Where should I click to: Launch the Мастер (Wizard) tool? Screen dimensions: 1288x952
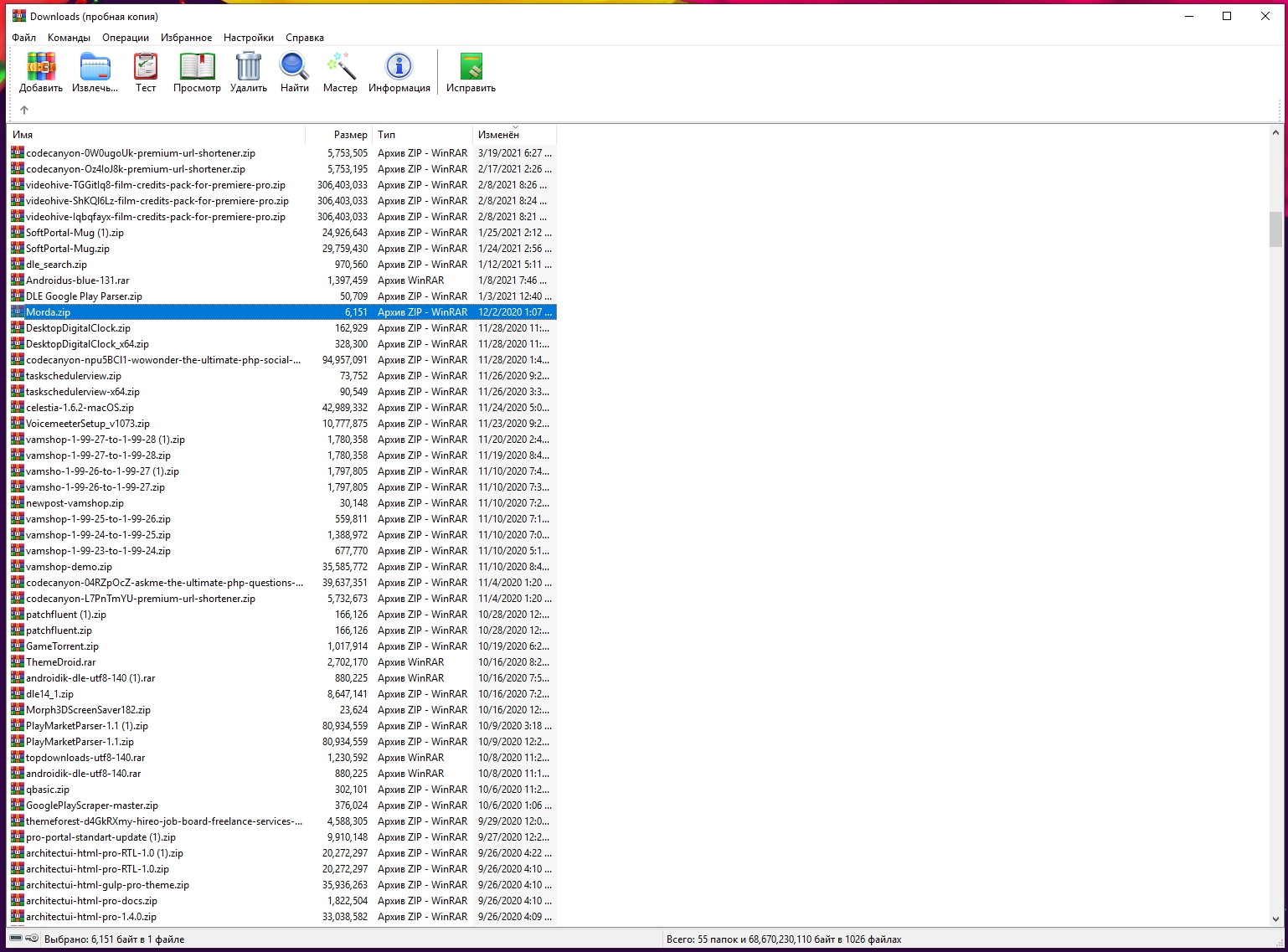point(340,66)
